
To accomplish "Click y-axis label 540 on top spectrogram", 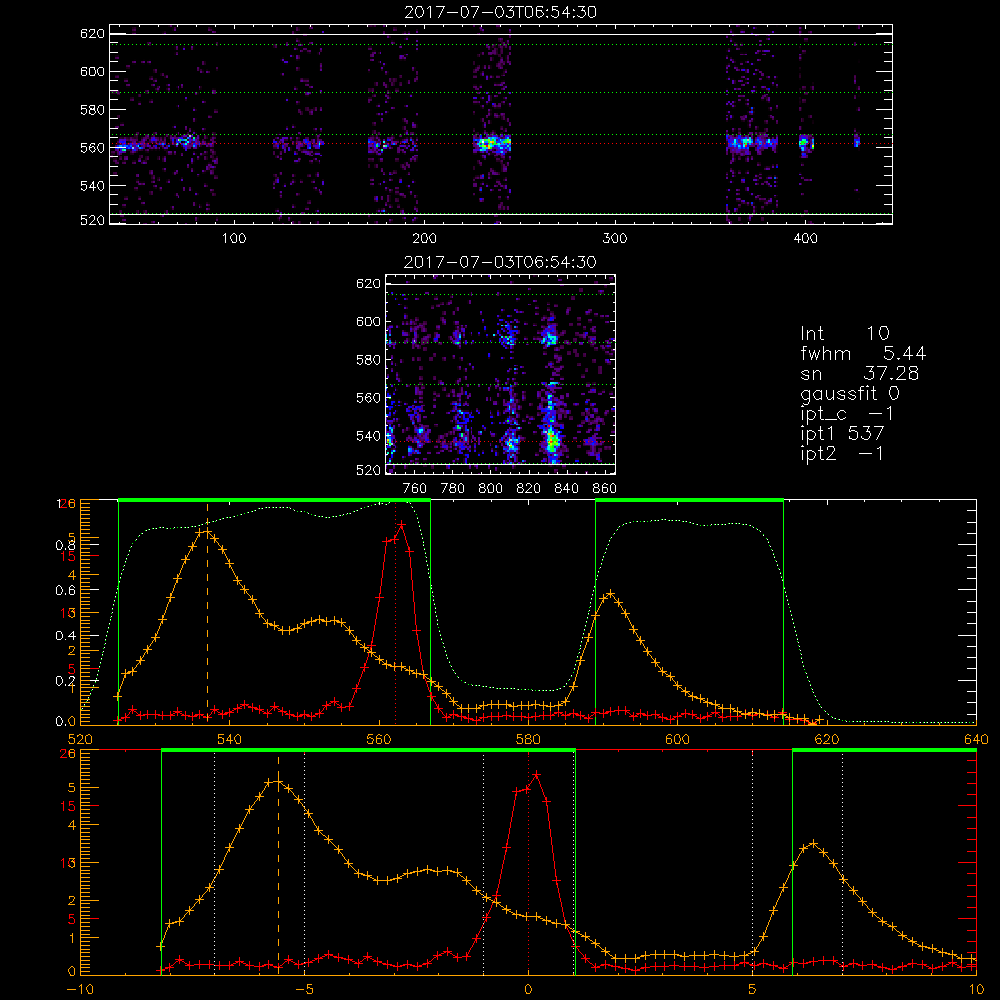I will point(92,186).
